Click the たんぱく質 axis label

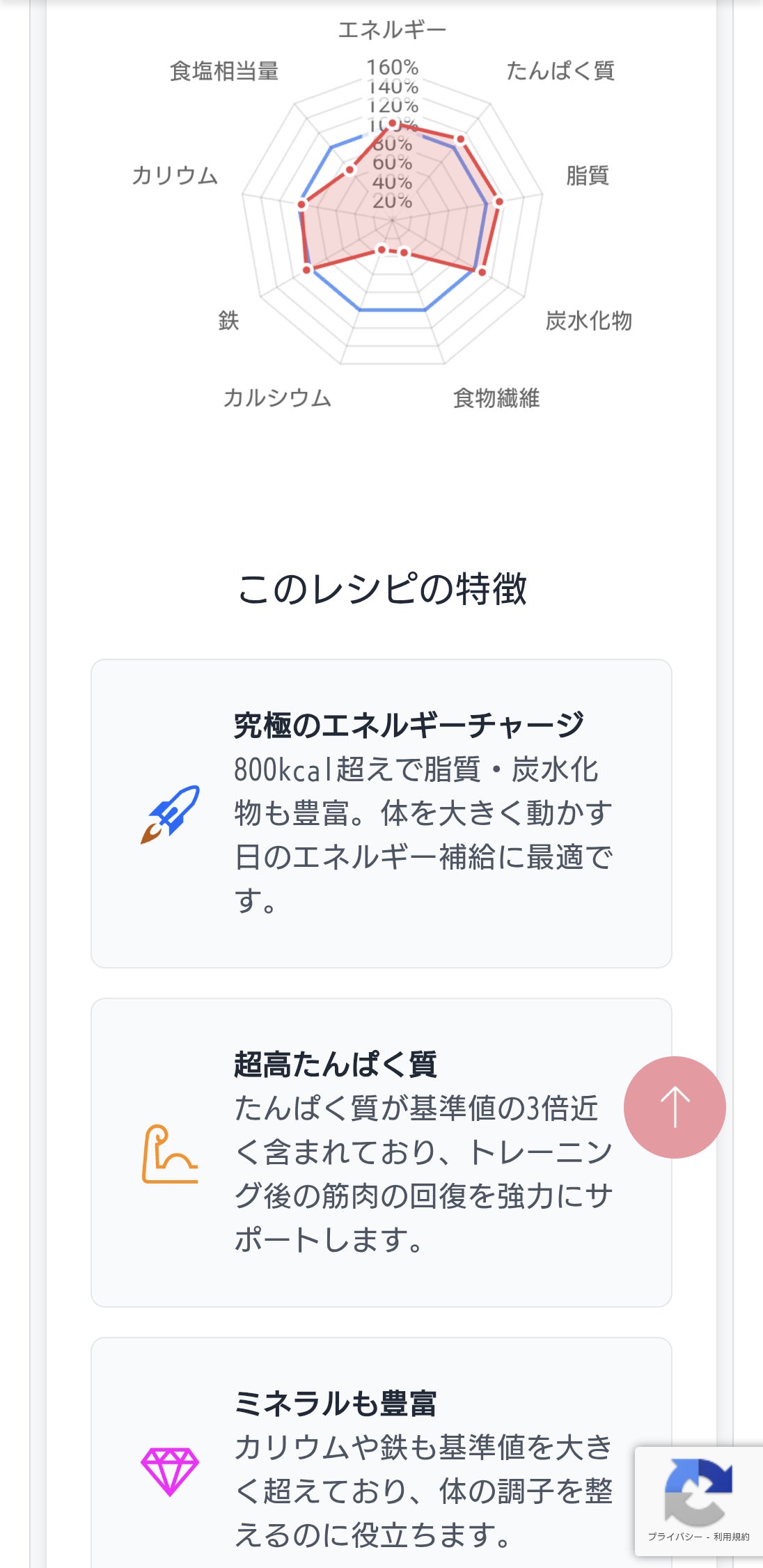click(x=560, y=71)
